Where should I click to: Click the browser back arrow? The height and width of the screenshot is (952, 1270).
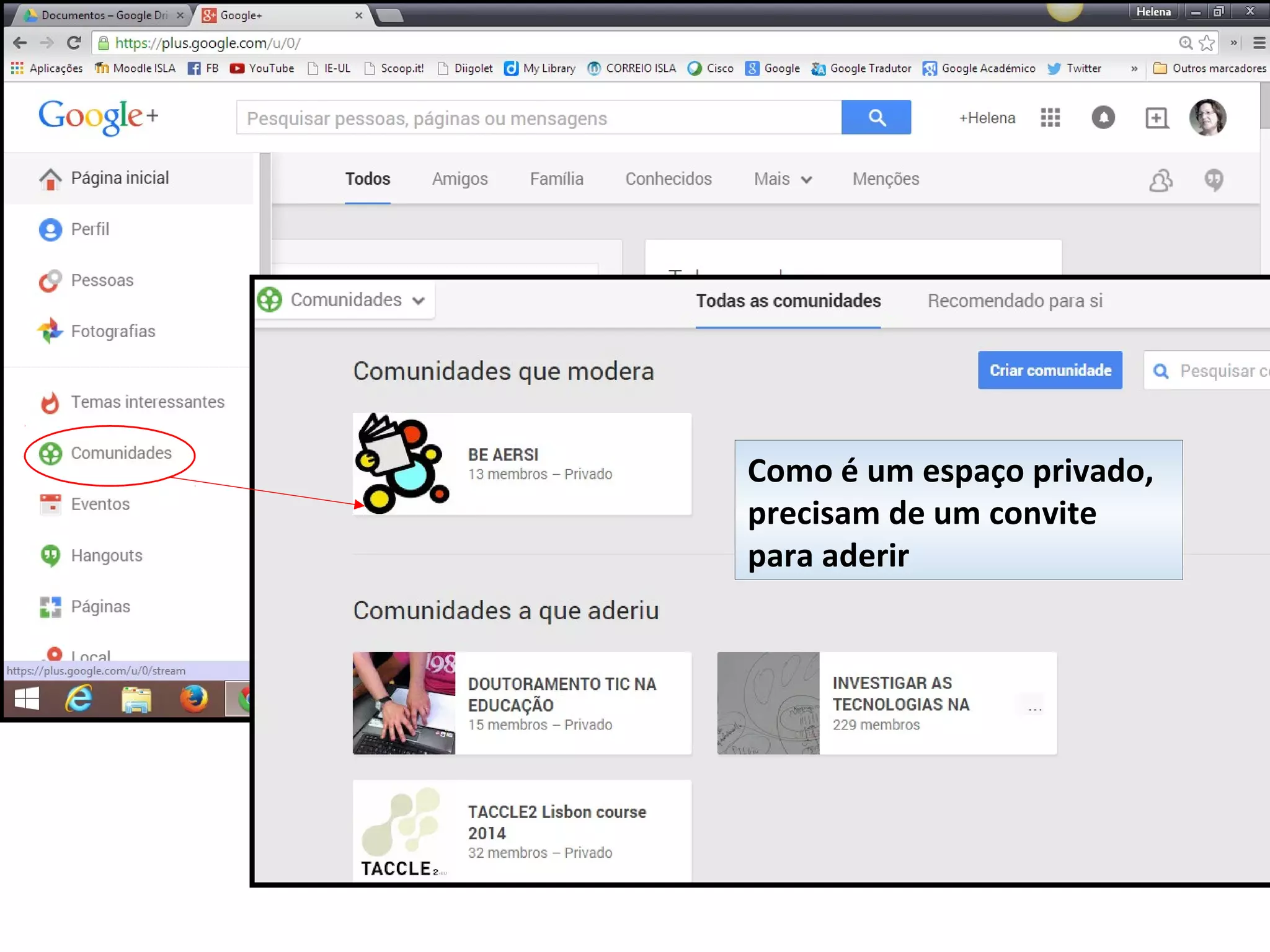coord(20,43)
